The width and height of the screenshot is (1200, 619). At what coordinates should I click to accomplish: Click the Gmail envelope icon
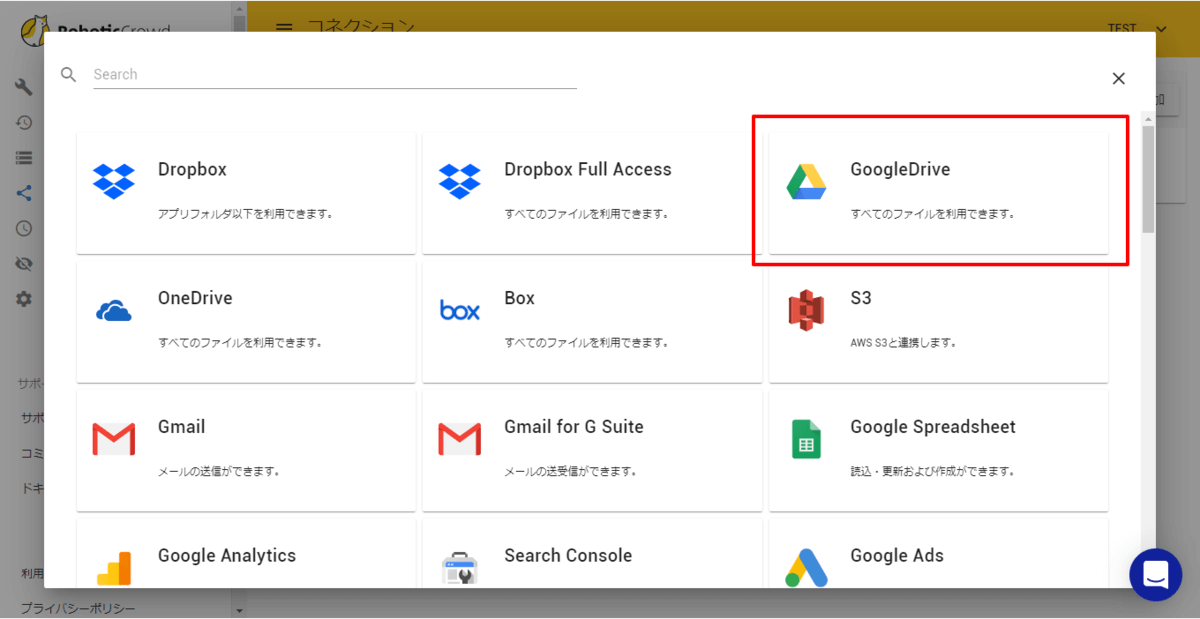(113, 439)
